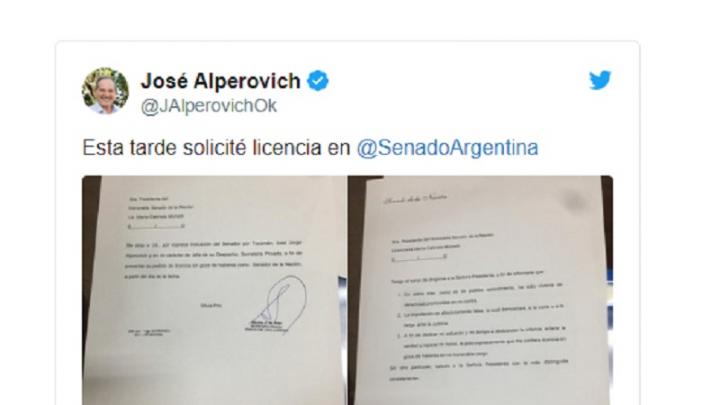Click the closing paragraph of right letter
This screenshot has width=720, height=405.
click(x=478, y=371)
